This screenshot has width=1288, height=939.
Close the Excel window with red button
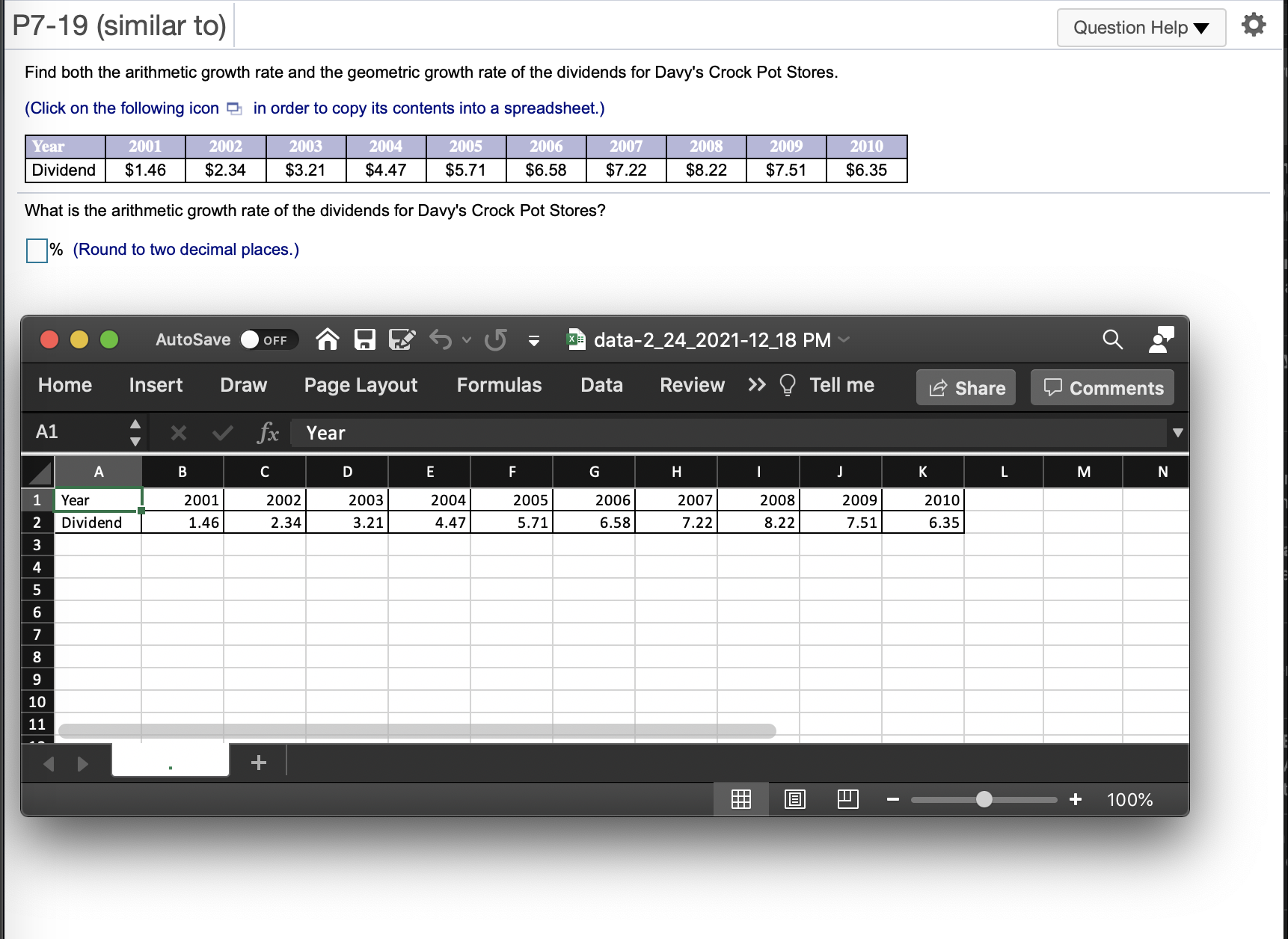coord(49,339)
